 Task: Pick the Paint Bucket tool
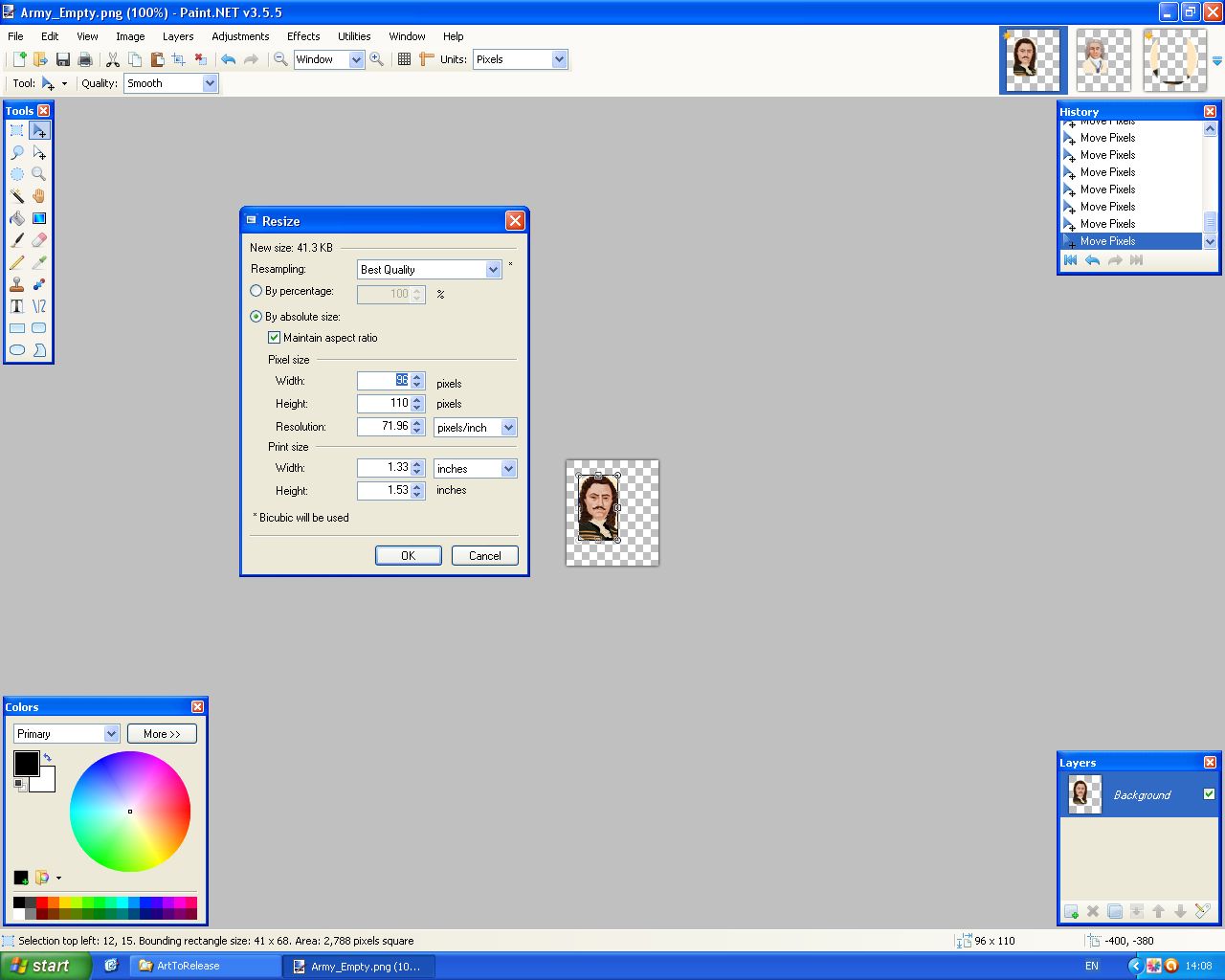[x=17, y=218]
